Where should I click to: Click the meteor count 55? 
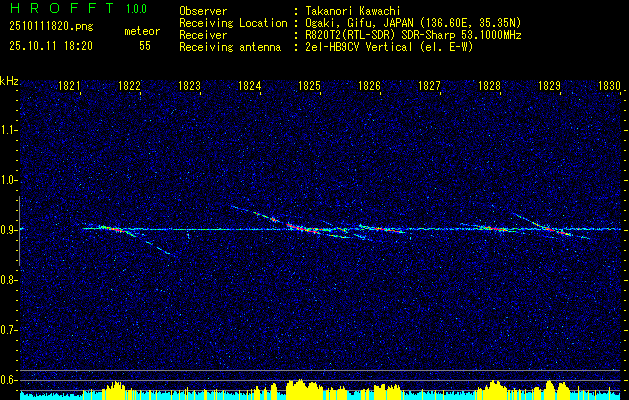pyautogui.click(x=145, y=46)
